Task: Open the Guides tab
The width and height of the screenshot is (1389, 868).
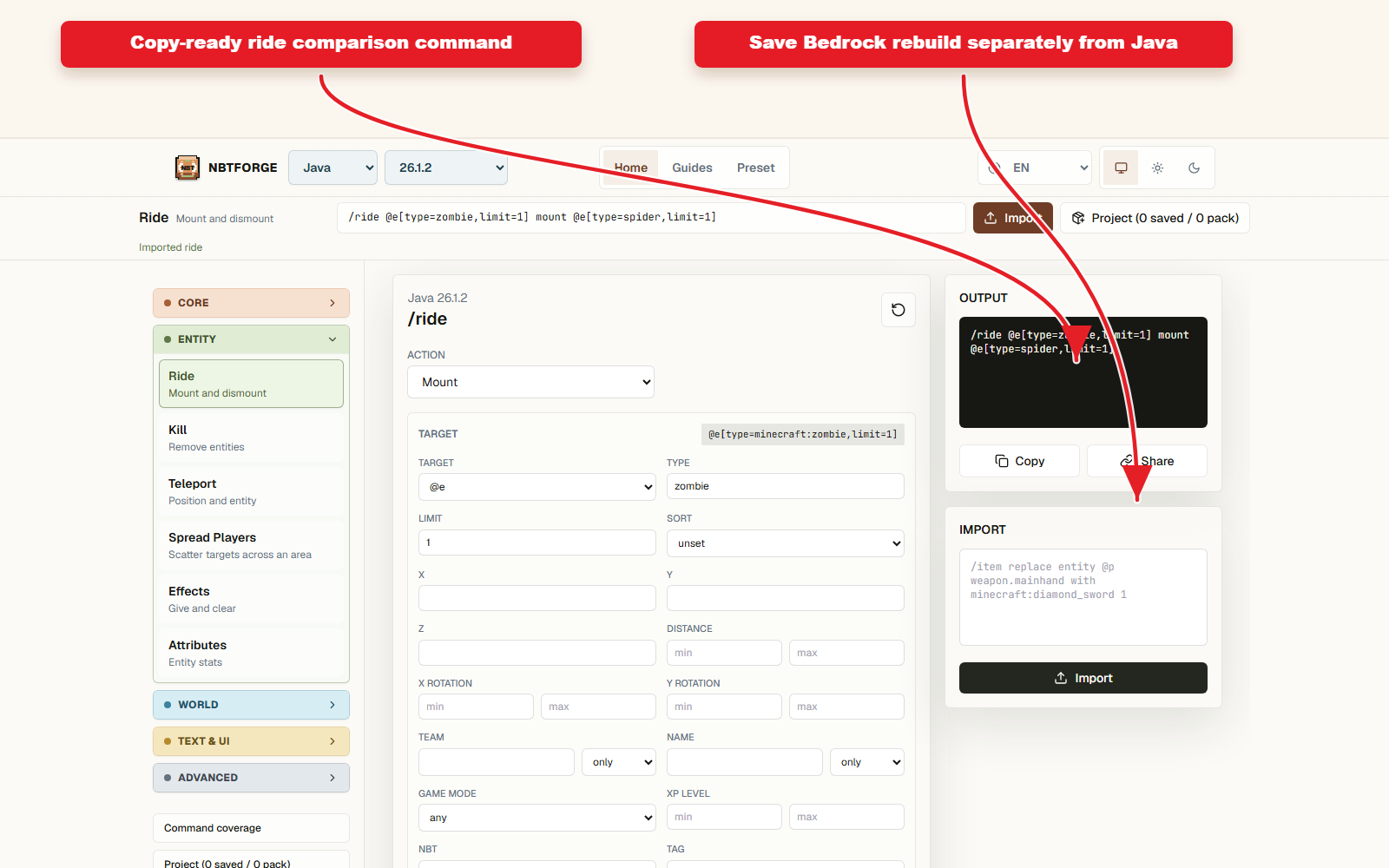Action: [692, 168]
